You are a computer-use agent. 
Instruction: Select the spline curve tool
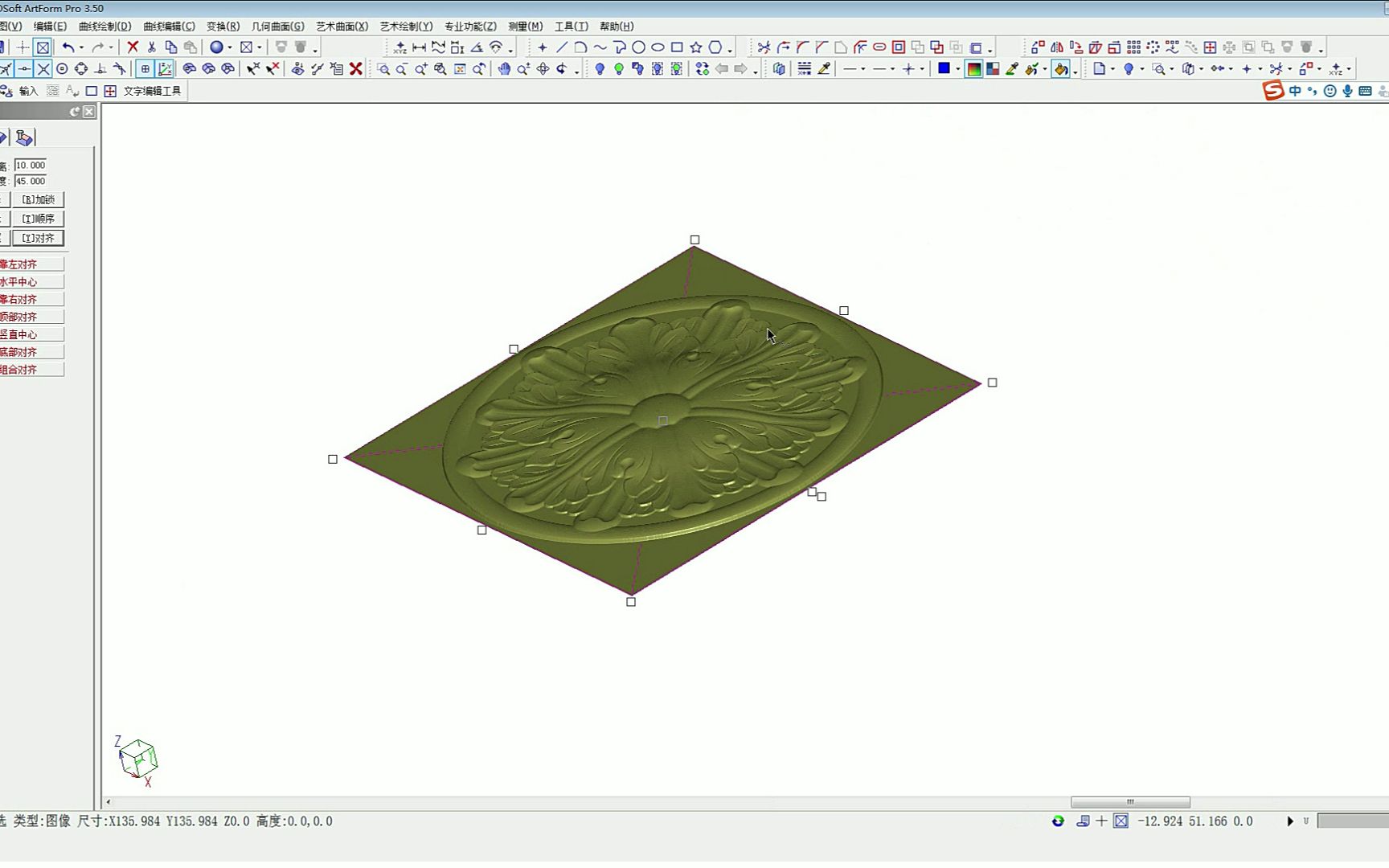tap(600, 47)
